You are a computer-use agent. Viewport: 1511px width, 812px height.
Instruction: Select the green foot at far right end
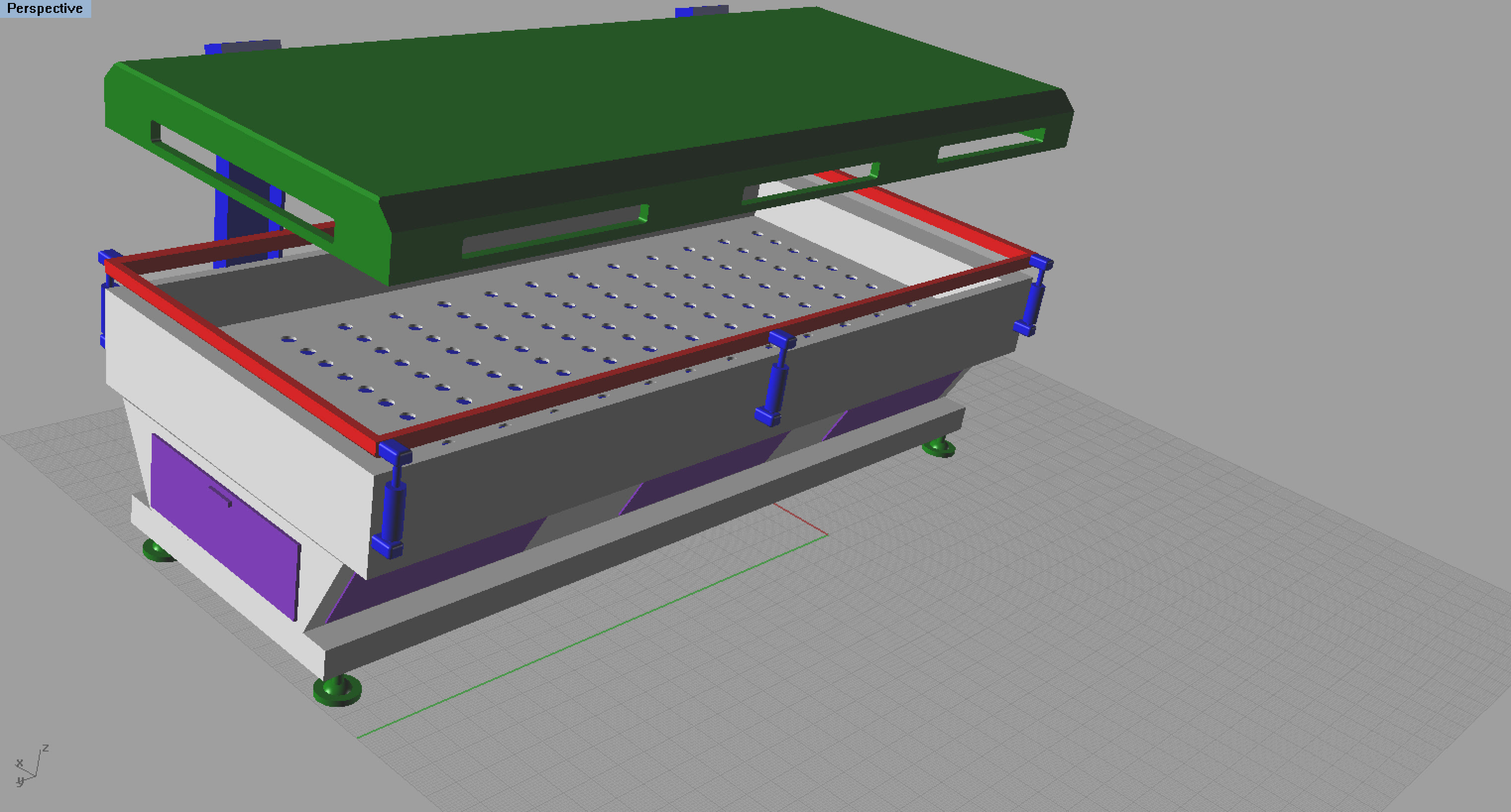coord(940,448)
